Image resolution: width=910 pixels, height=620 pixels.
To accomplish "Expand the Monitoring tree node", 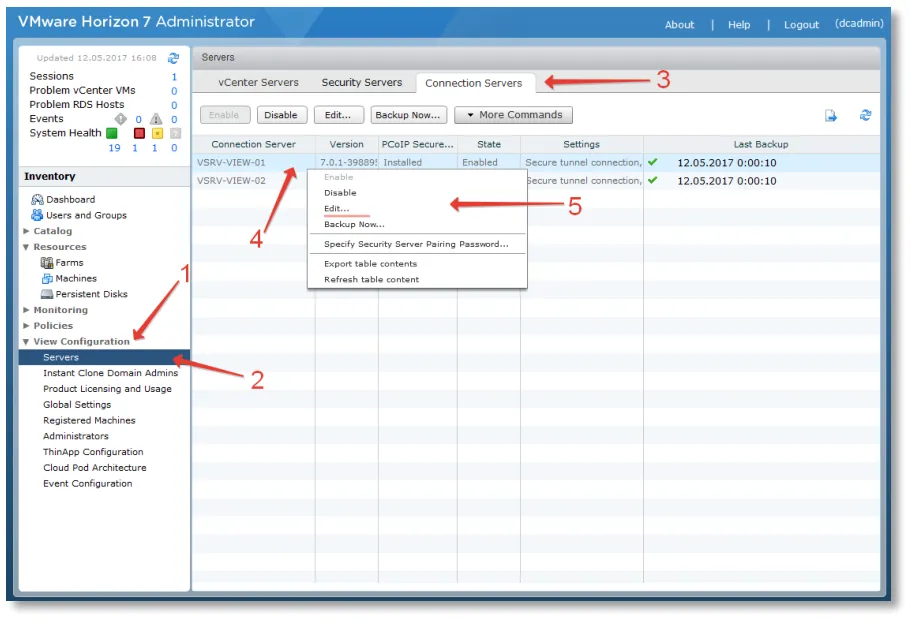I will tap(26, 310).
